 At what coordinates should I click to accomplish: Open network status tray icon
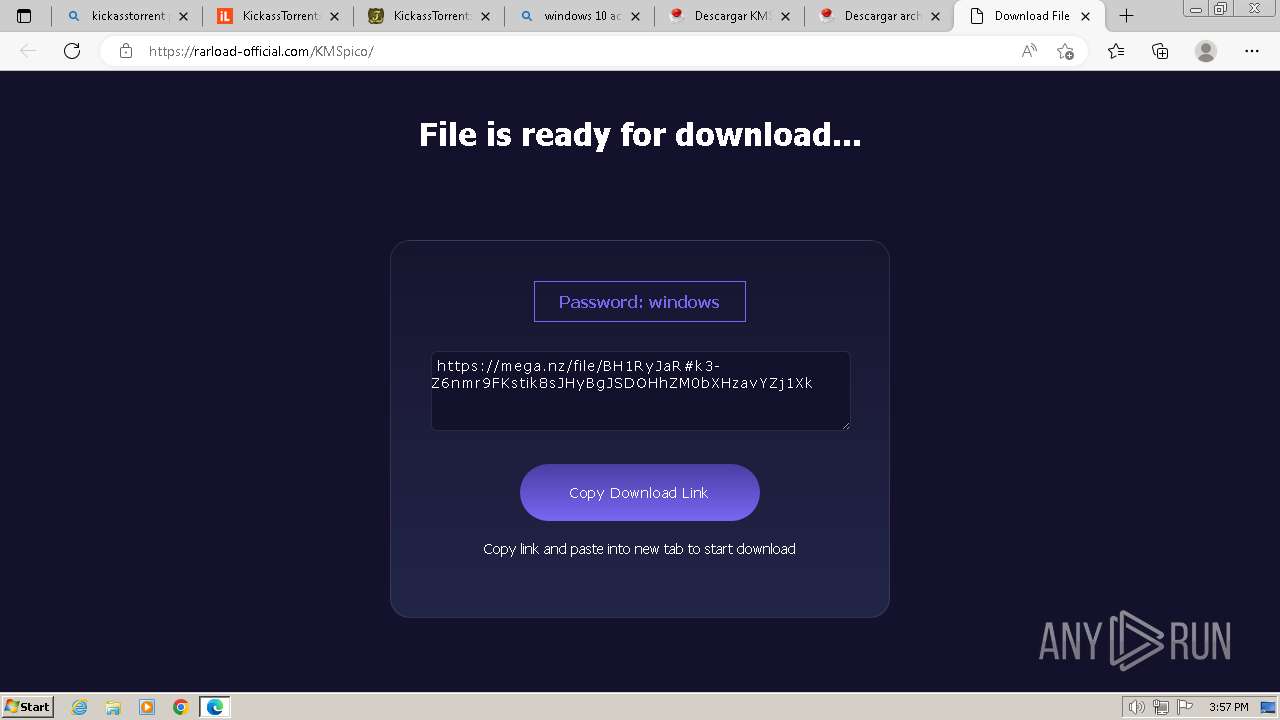[1160, 707]
